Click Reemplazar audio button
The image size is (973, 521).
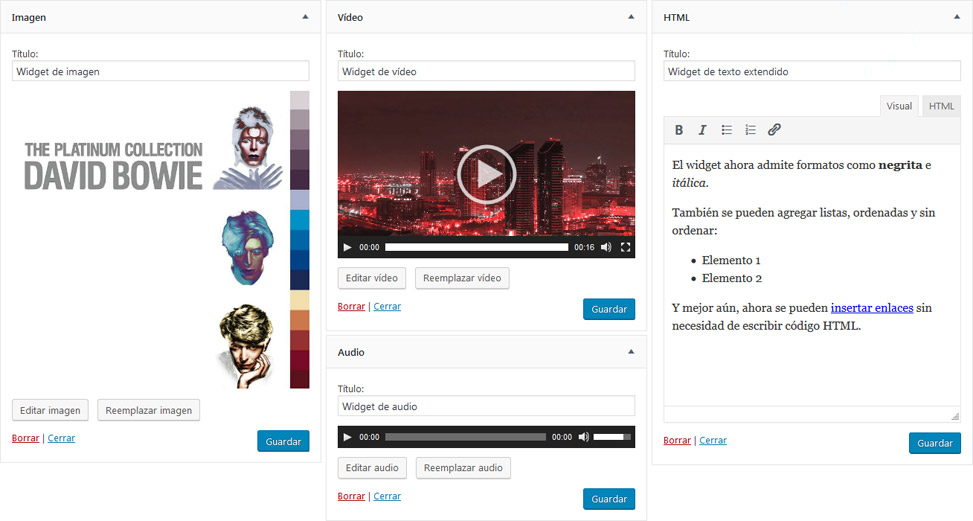[464, 468]
